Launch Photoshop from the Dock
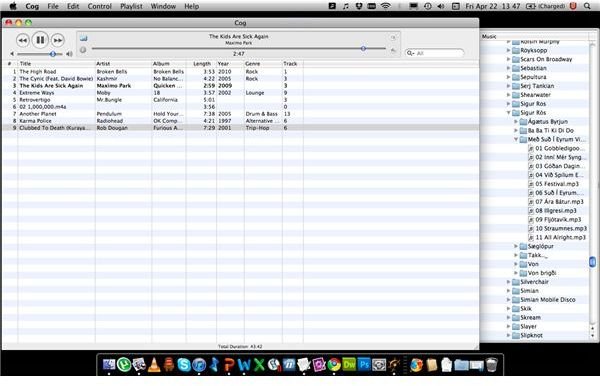The width and height of the screenshot is (600, 386). point(364,365)
